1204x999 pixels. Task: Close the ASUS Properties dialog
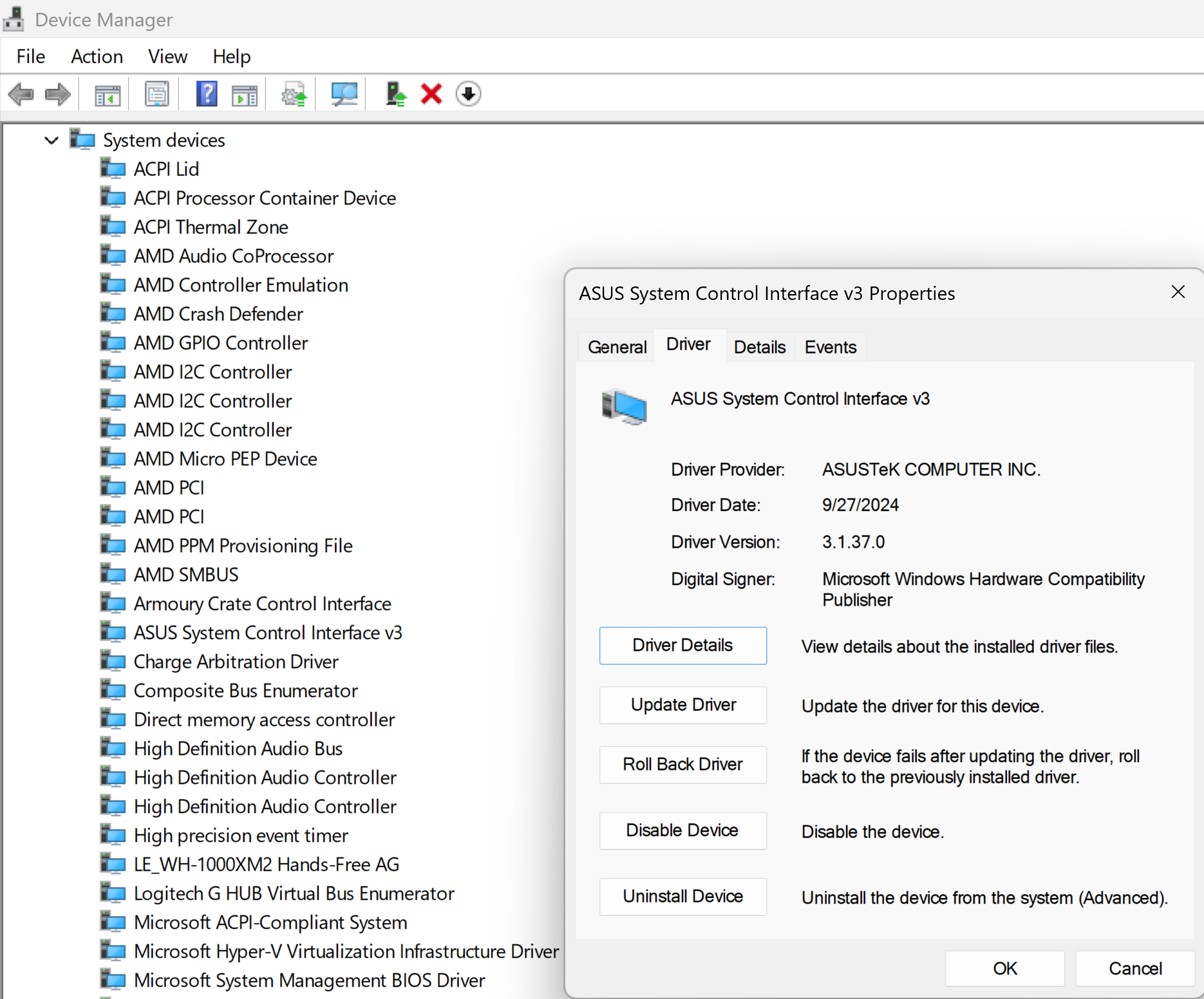point(1178,292)
